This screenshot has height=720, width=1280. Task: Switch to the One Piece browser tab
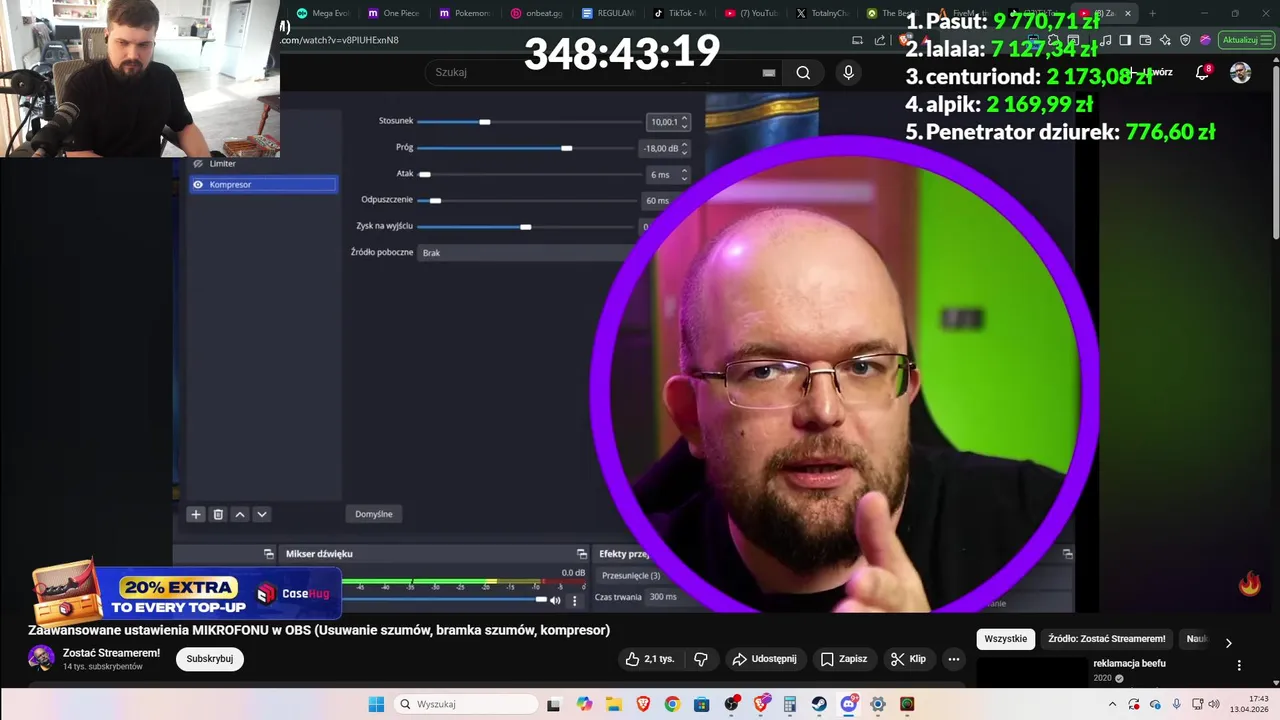393,13
